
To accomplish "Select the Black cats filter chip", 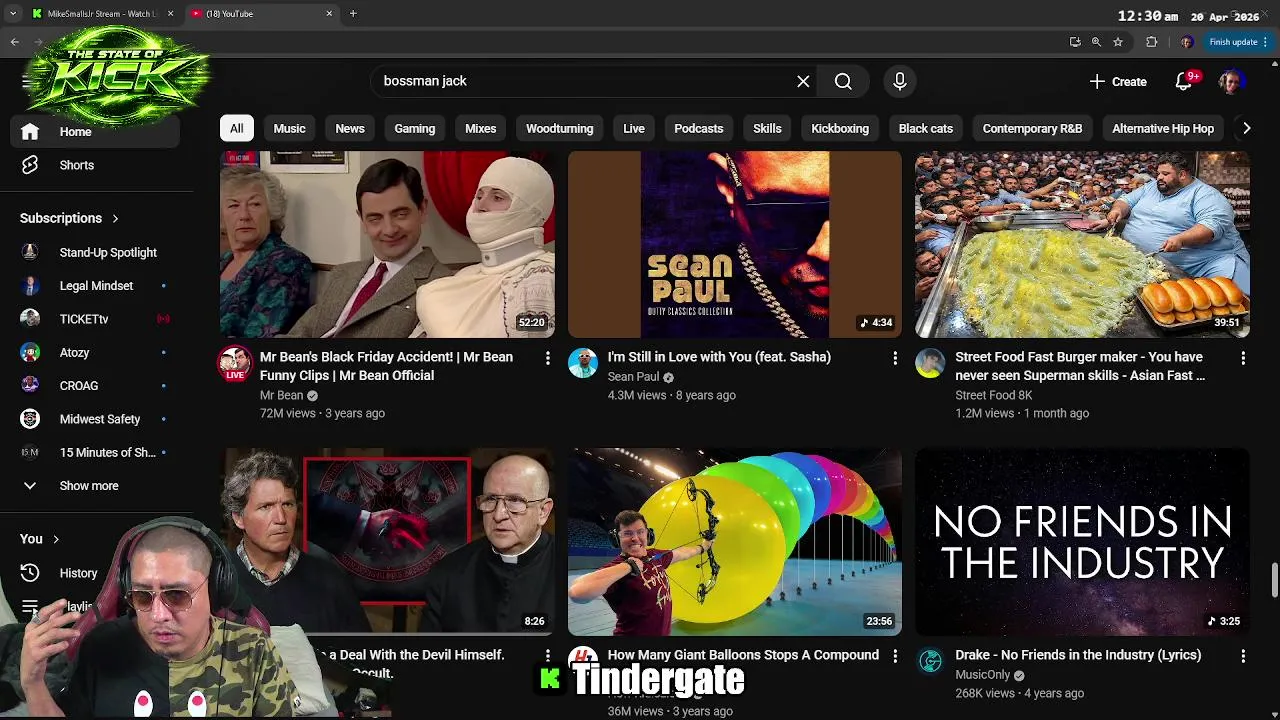I will pyautogui.click(x=925, y=128).
